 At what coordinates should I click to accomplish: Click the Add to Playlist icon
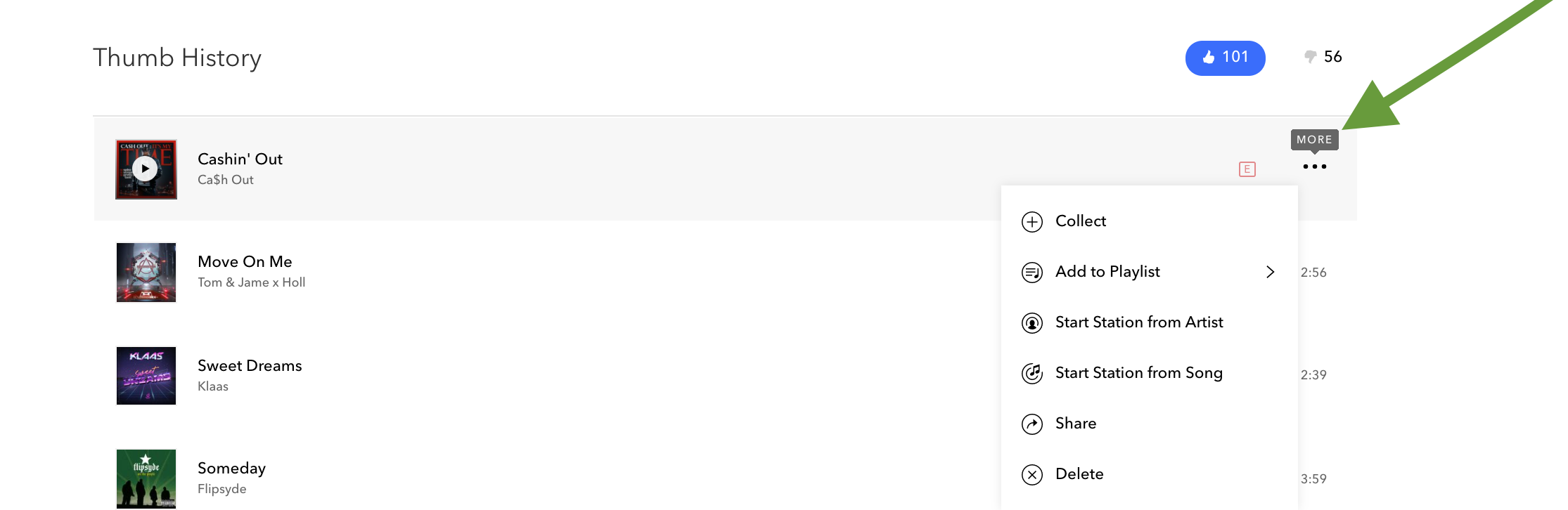pyautogui.click(x=1032, y=273)
